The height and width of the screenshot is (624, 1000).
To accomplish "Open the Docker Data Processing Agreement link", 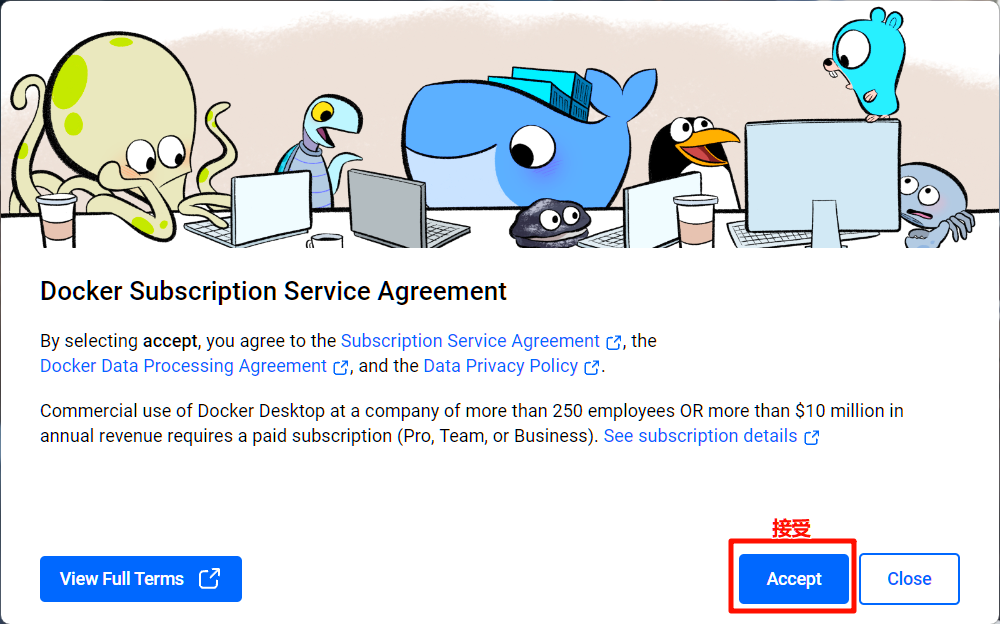I will [x=183, y=366].
